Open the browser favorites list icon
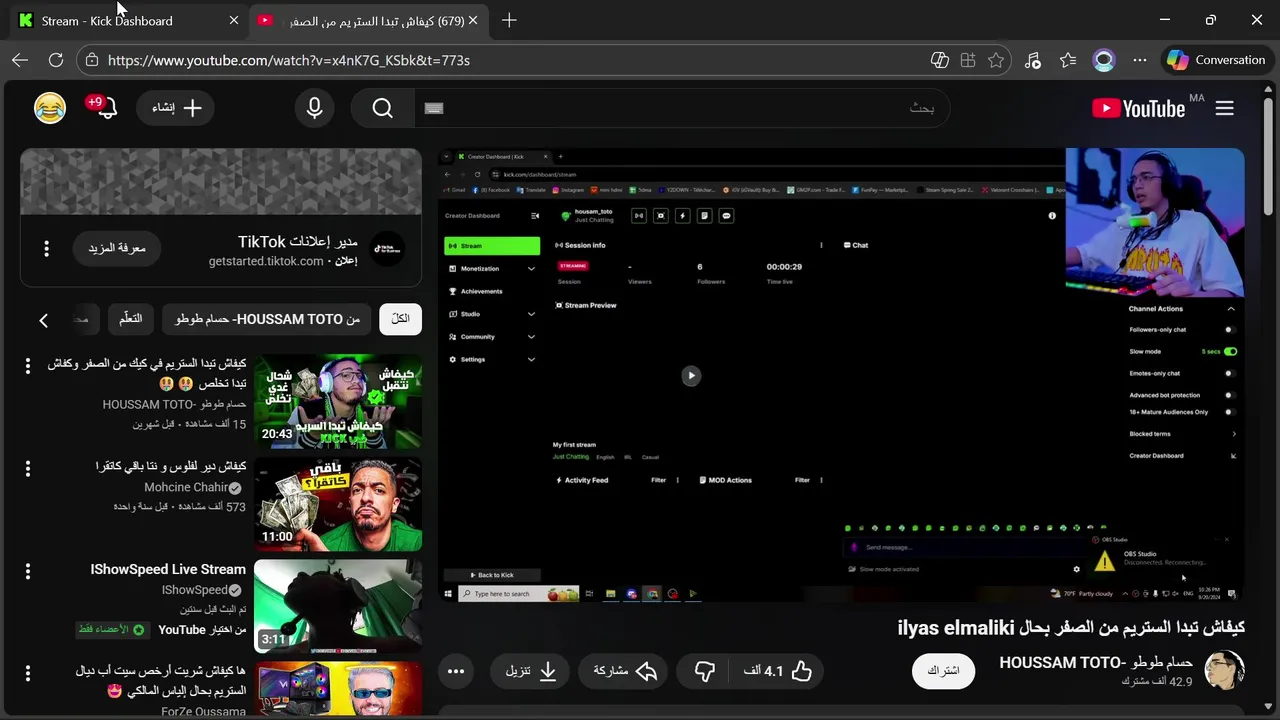This screenshot has width=1280, height=720. click(1068, 60)
